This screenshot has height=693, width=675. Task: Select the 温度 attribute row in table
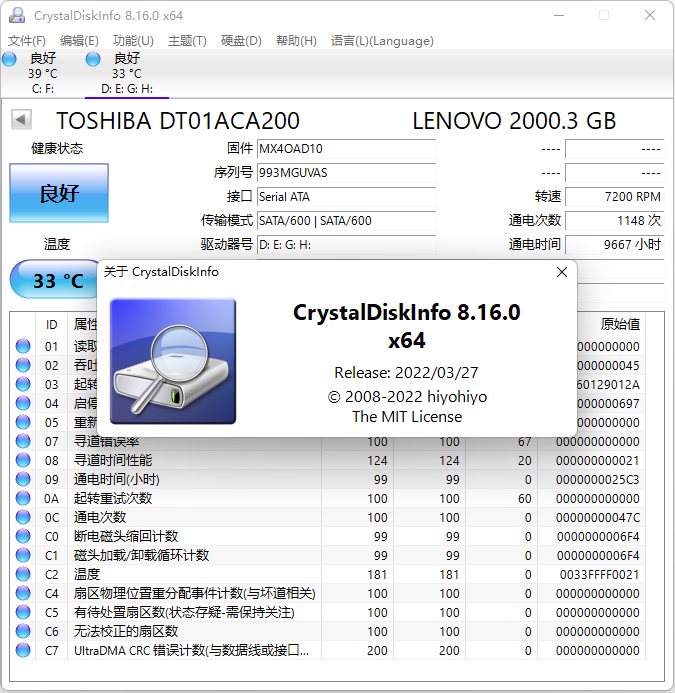coord(328,574)
